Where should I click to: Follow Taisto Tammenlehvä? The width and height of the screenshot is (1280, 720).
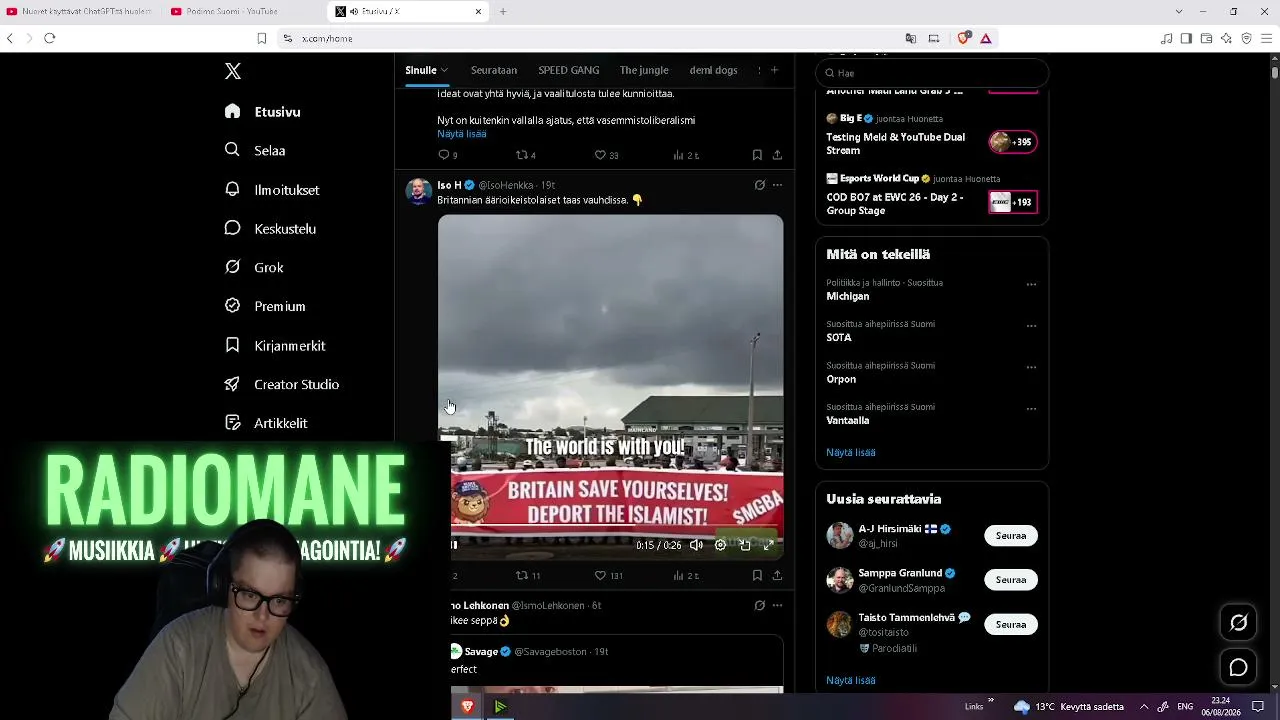(1011, 624)
